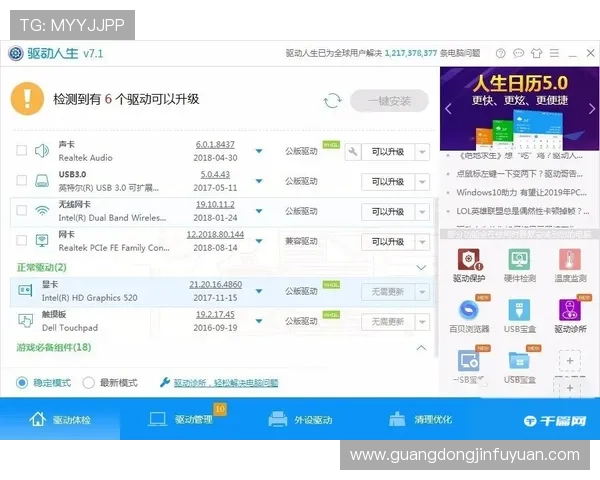
Task: Open the help question mark icon
Action: (500, 53)
